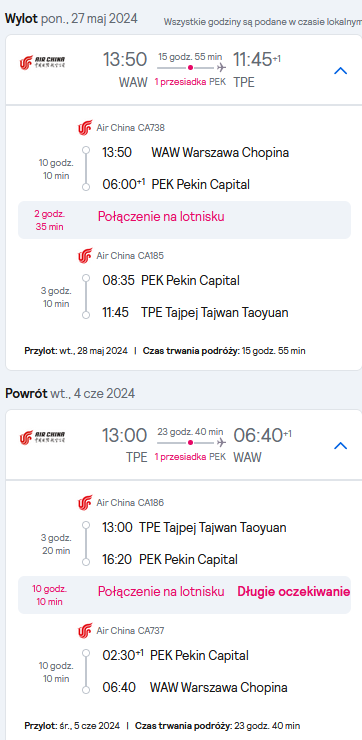
Task: Select the 'Długie oczekiwanie' warning text
Action: pyautogui.click(x=294, y=592)
